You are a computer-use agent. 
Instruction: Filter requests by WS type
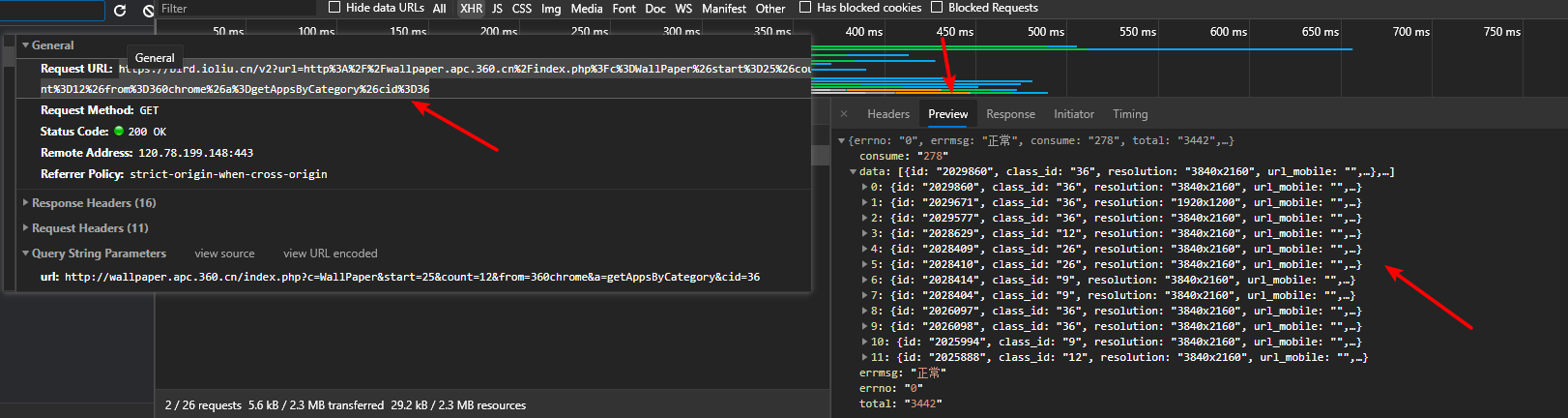pos(683,9)
